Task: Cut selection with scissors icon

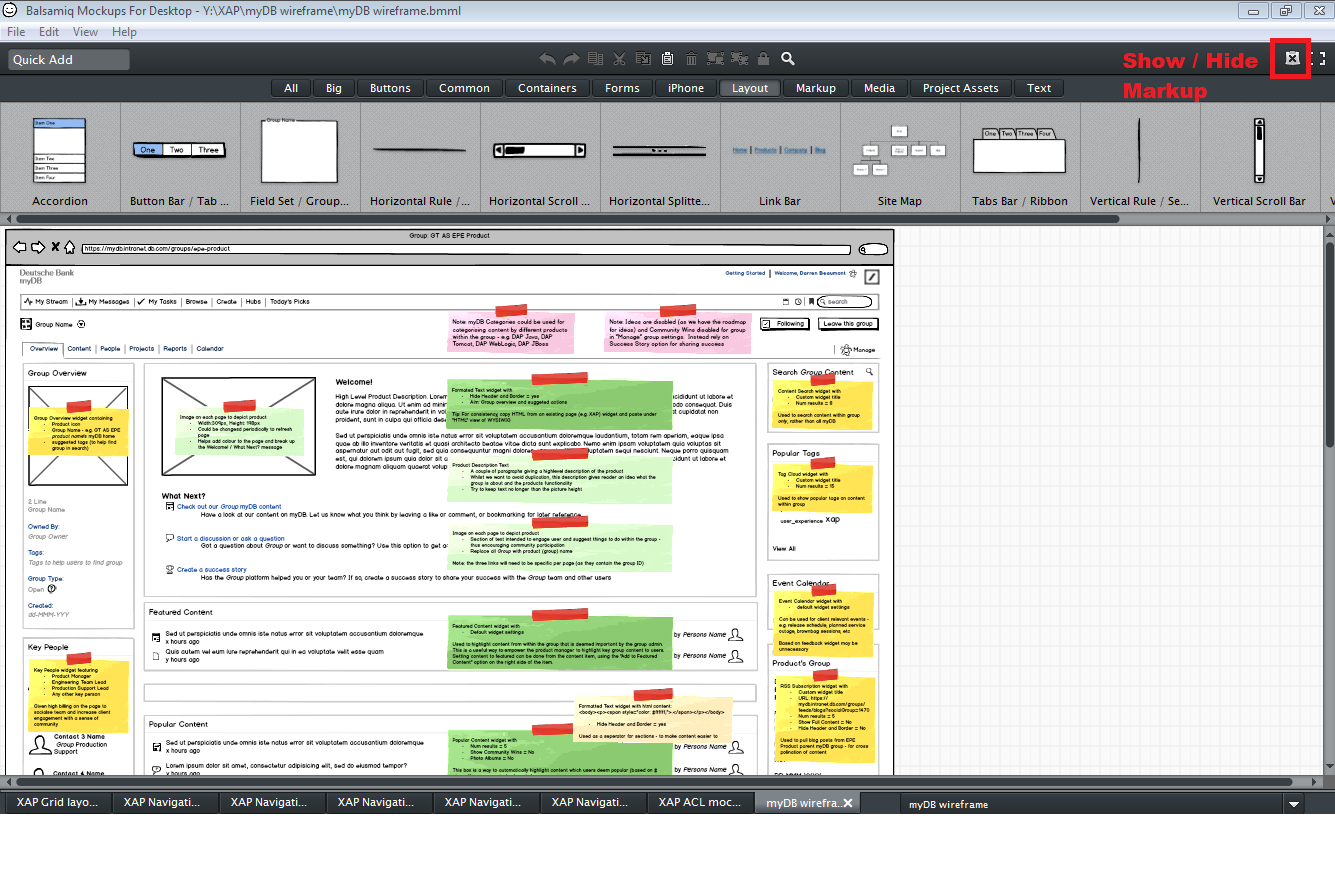Action: pyautogui.click(x=619, y=59)
